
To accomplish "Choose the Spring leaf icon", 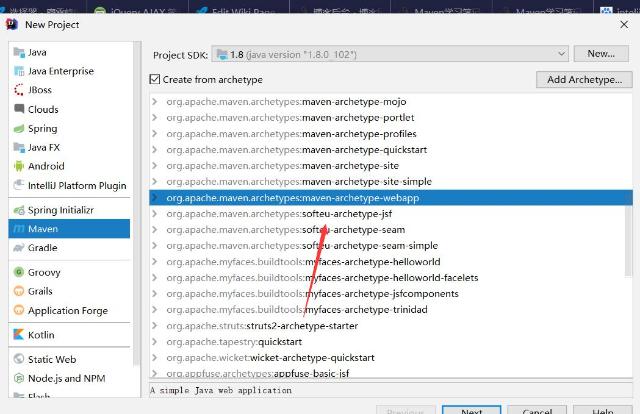I will [x=19, y=128].
